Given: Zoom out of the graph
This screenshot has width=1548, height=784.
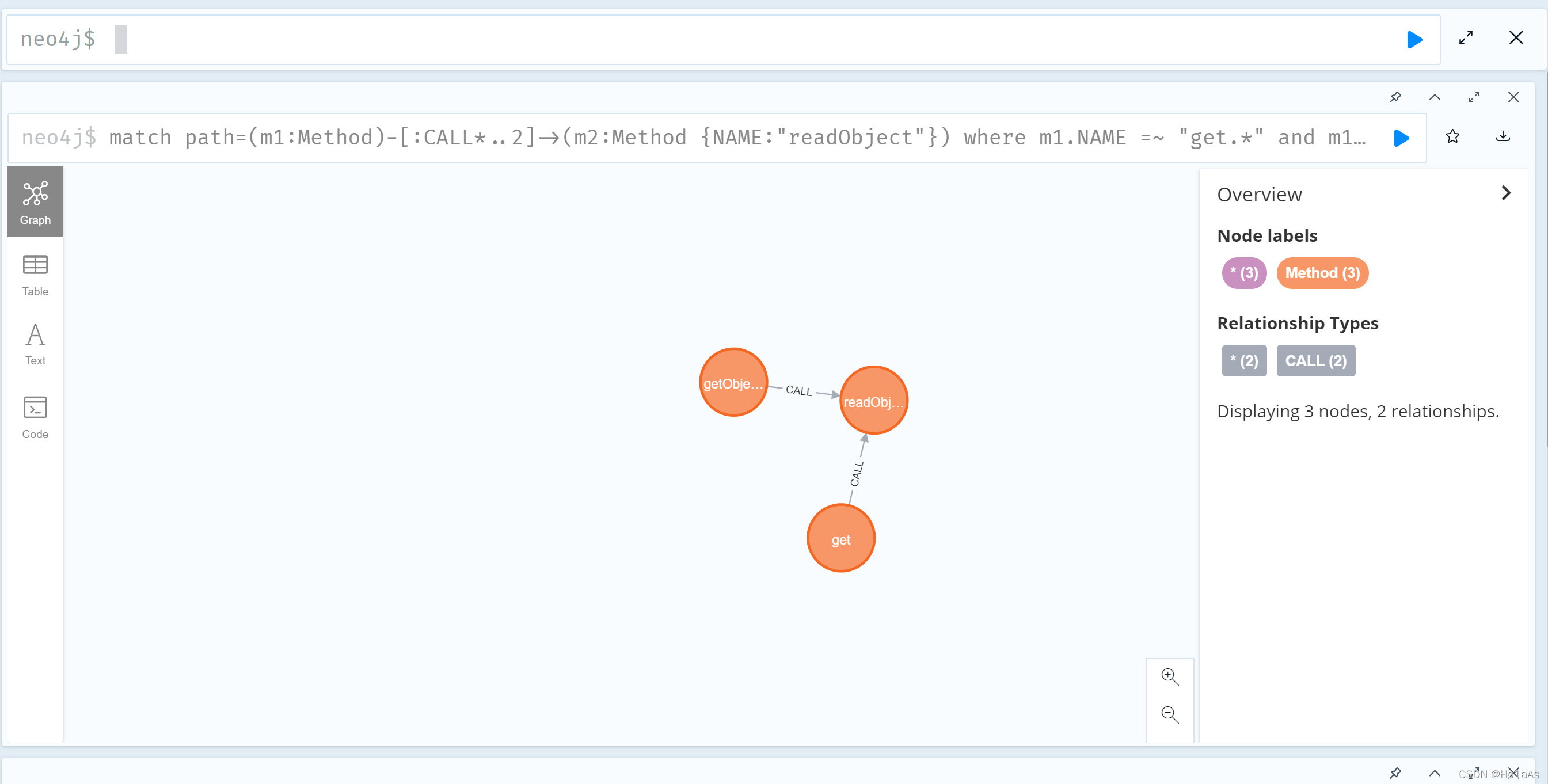Looking at the screenshot, I should tap(1169, 714).
